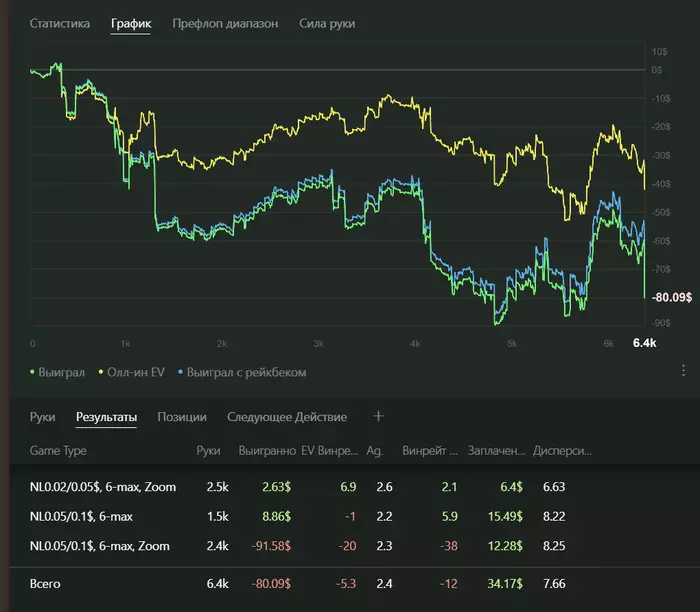Sort by the "Ag." column header
700x612 pixels.
coord(375,451)
